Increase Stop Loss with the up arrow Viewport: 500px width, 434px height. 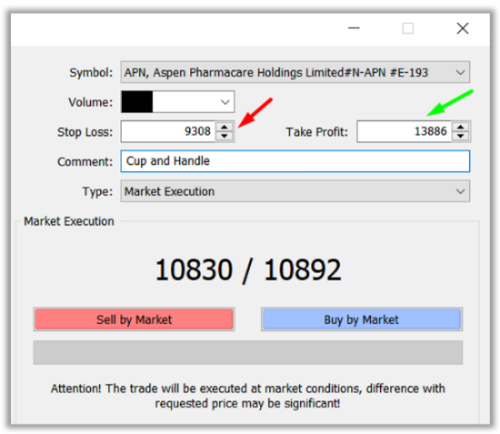tap(225, 127)
